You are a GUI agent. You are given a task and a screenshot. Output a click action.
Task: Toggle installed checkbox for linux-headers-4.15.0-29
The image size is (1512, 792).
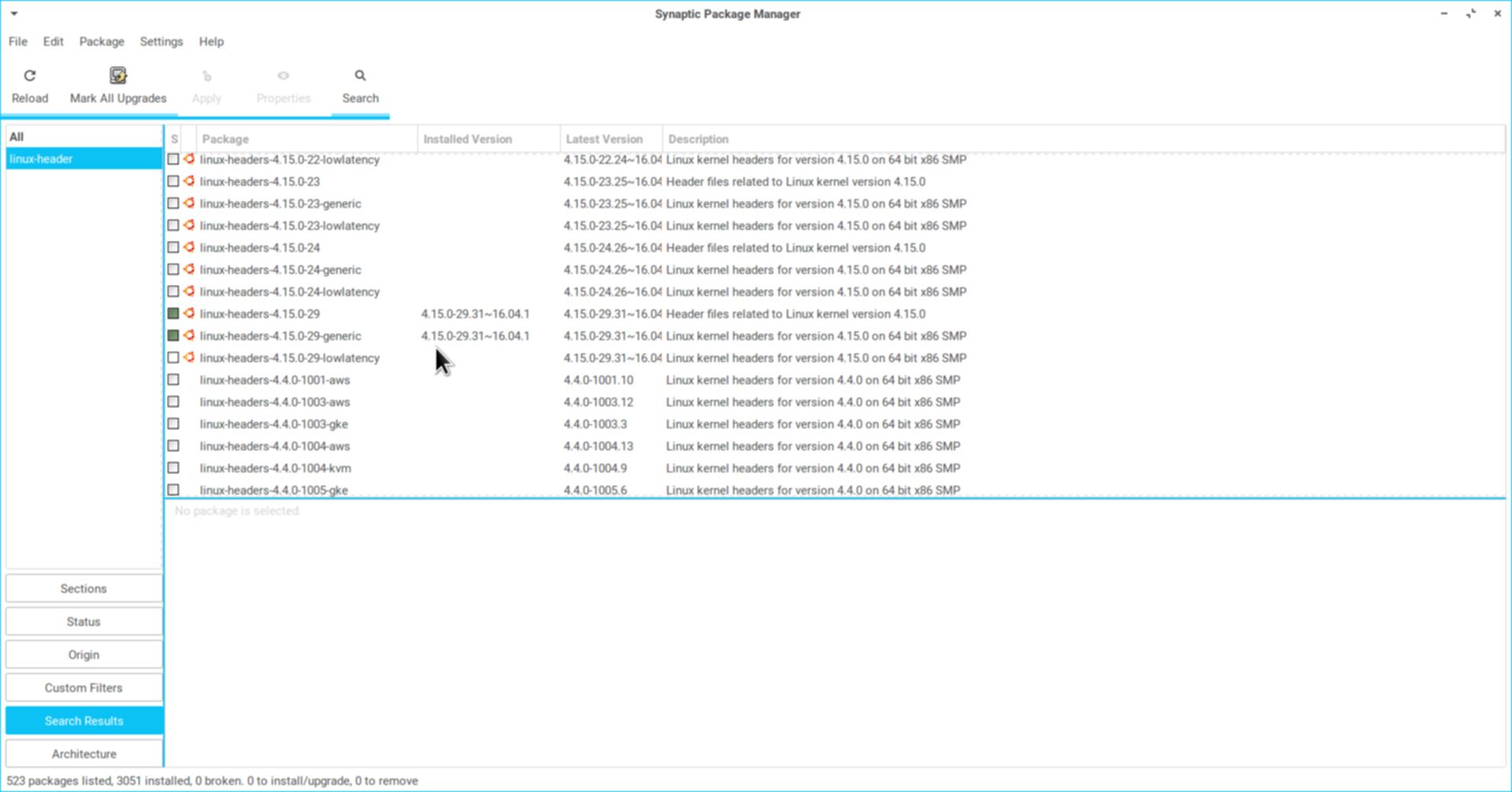(x=173, y=313)
